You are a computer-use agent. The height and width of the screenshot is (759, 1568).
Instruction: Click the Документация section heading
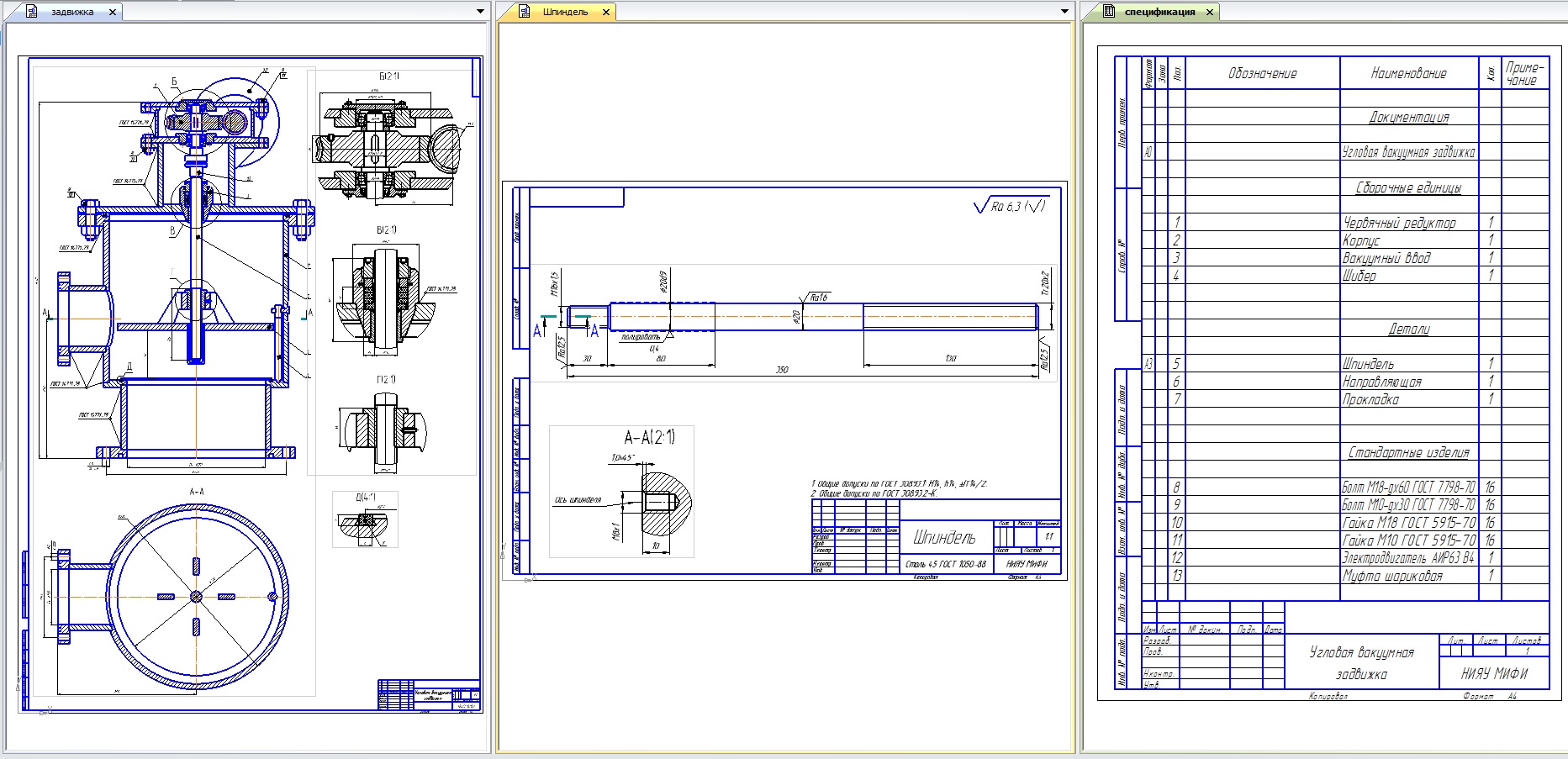[1409, 117]
